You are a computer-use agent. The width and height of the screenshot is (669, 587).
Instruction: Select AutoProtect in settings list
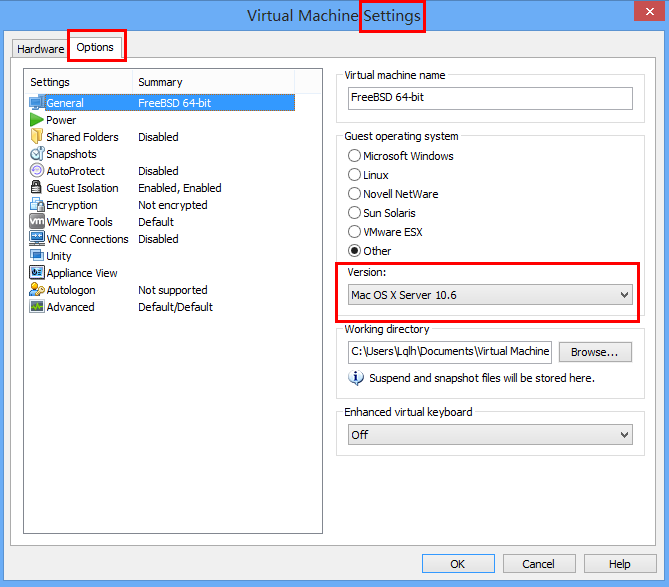162,171
